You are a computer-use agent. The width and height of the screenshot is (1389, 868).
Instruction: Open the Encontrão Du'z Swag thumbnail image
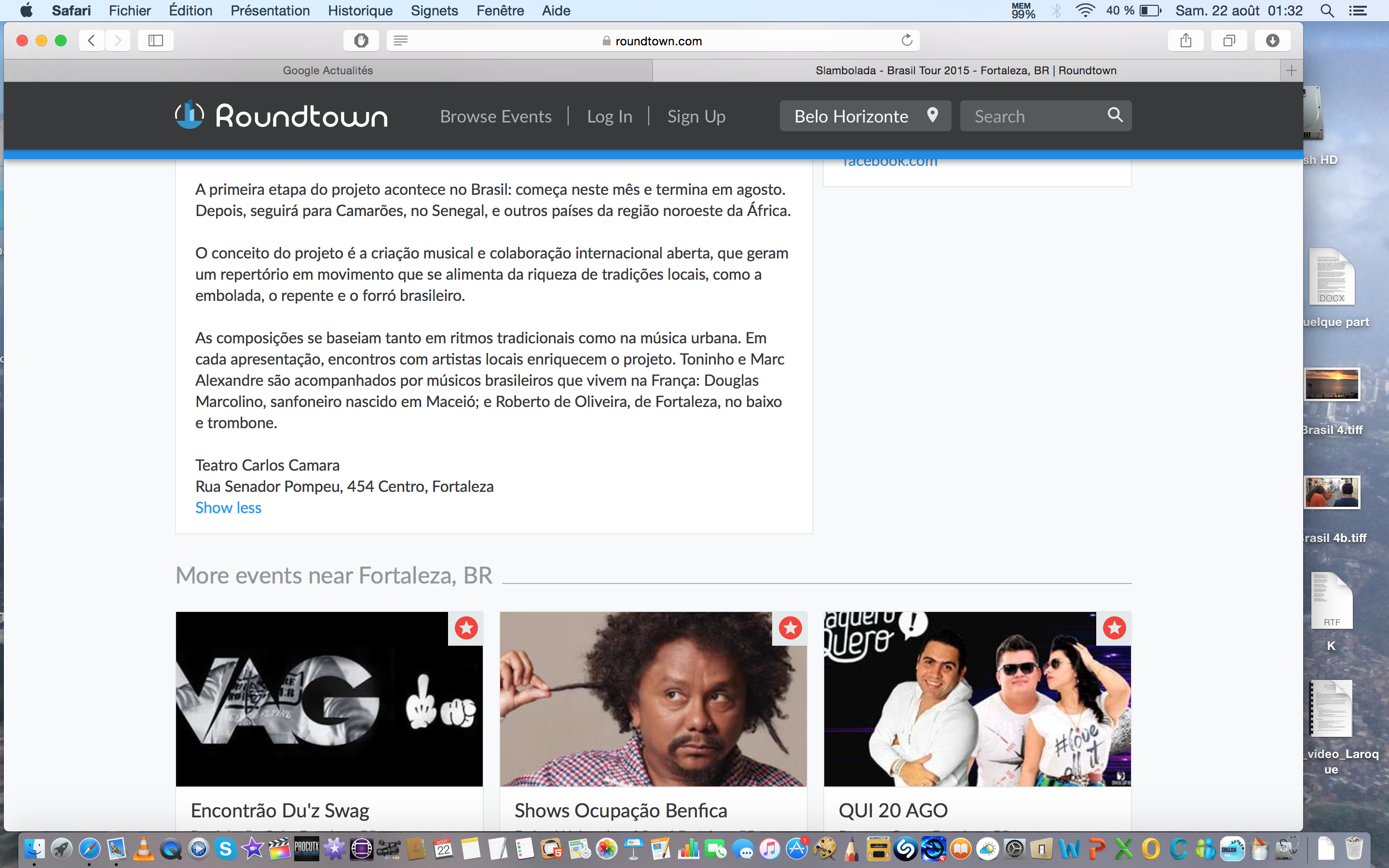click(329, 699)
